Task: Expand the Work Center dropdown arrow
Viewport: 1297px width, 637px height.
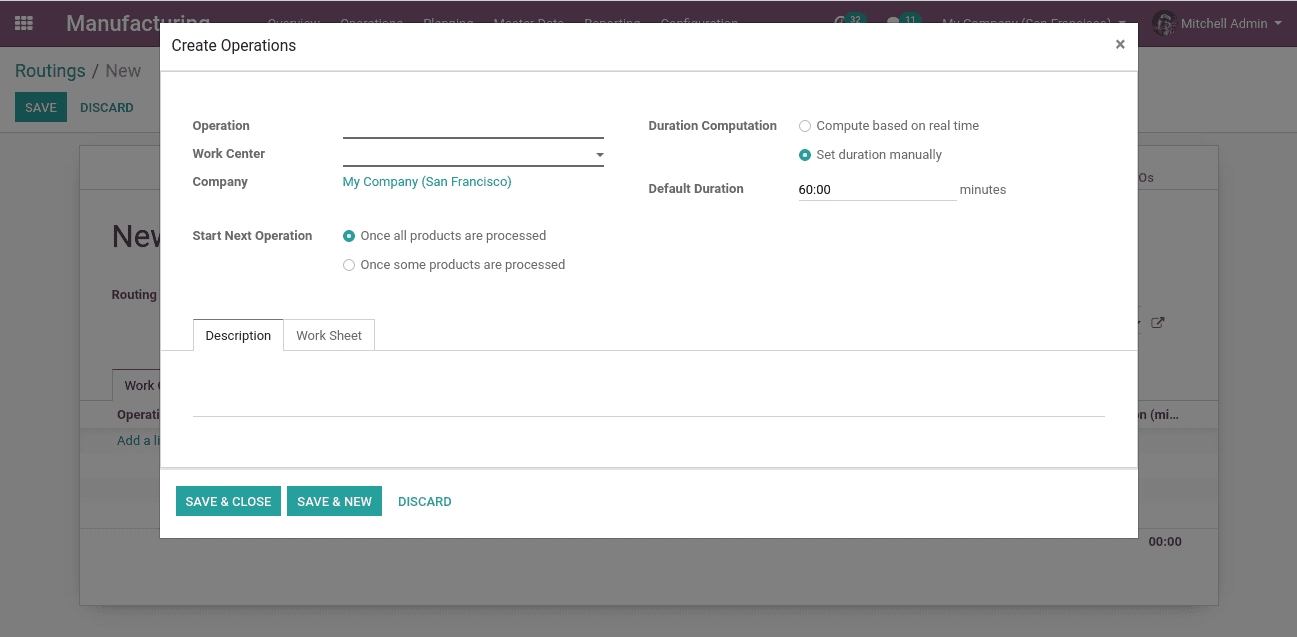Action: [x=599, y=155]
